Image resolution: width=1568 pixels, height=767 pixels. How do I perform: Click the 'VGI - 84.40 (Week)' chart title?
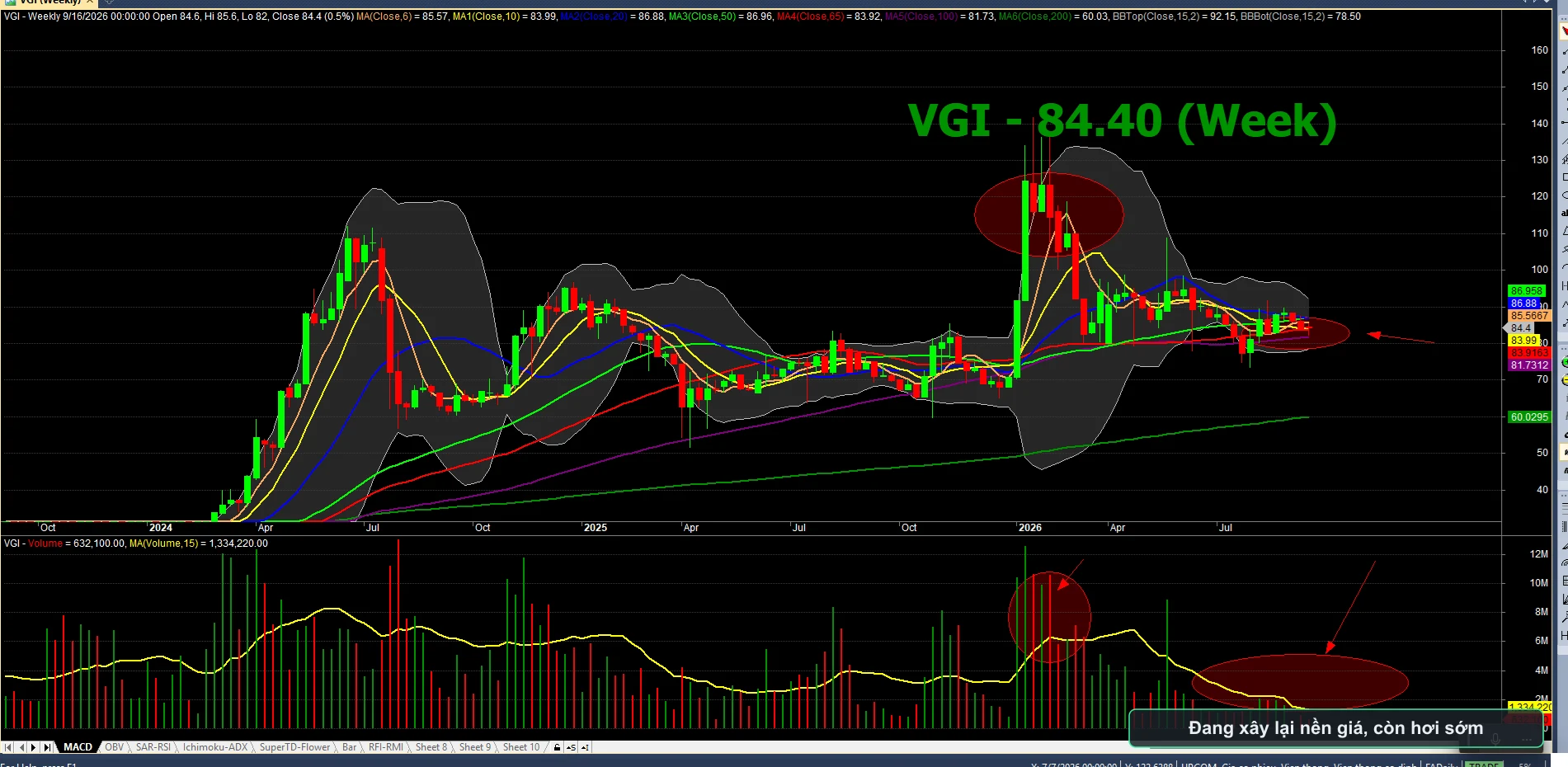click(x=1122, y=120)
